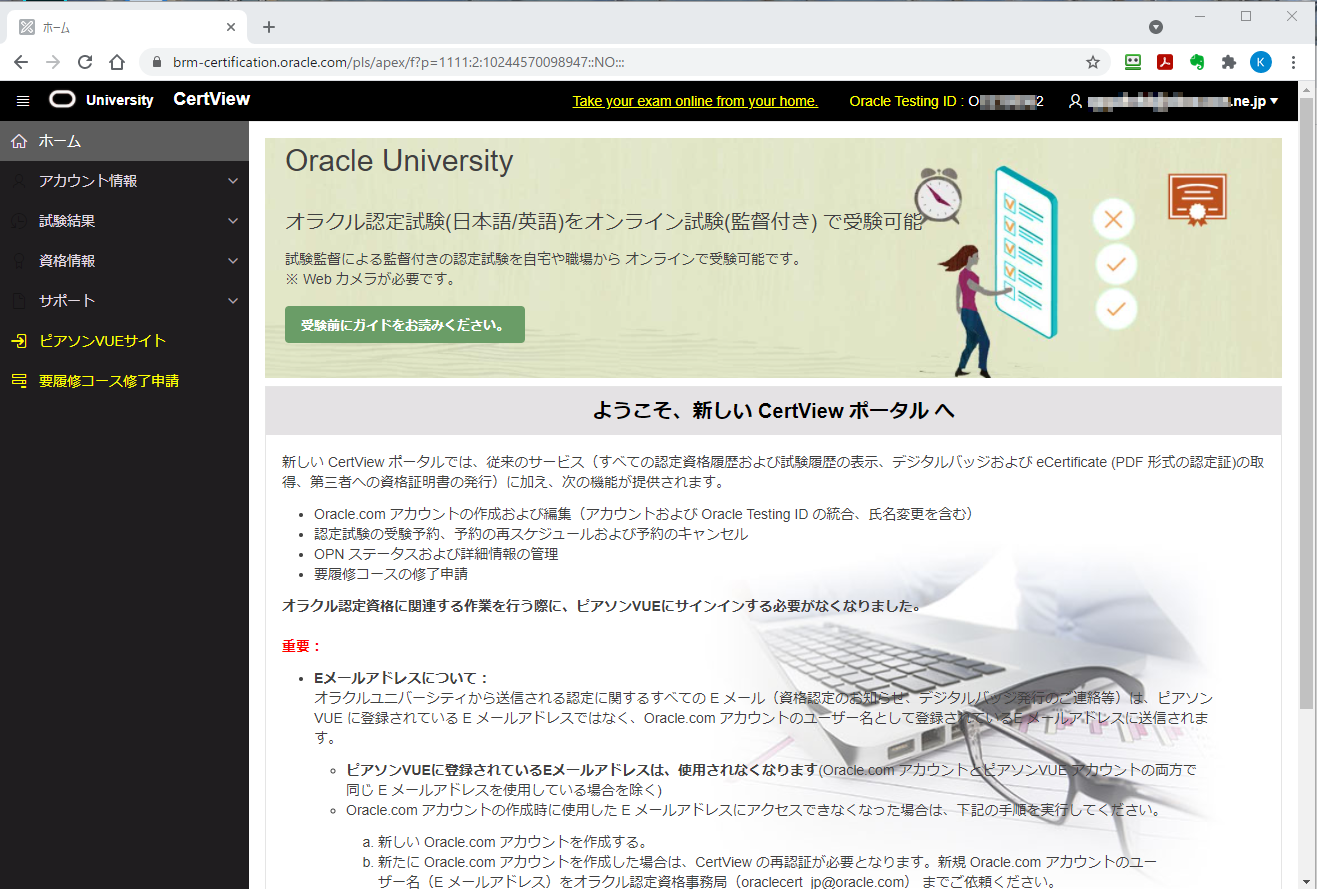Viewport: 1317px width, 889px height.
Task: Click the 受験前にガイドをお読みください button
Action: point(404,325)
